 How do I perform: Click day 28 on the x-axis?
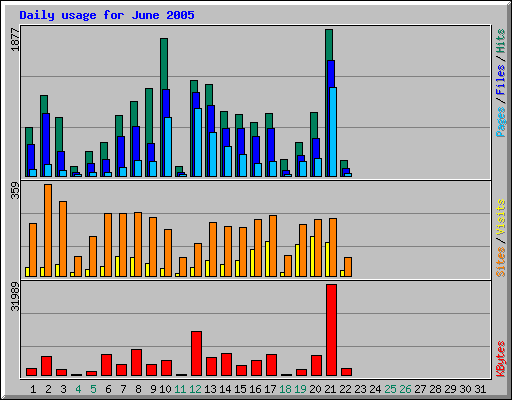[x=435, y=389]
